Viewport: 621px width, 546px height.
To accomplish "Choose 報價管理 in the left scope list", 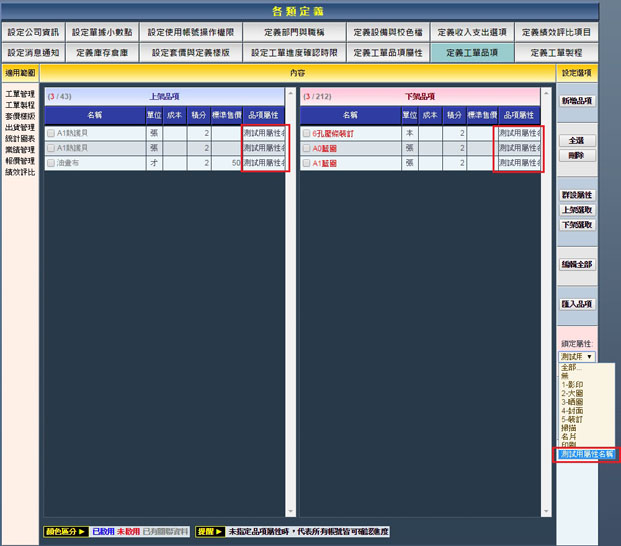I will [20, 161].
